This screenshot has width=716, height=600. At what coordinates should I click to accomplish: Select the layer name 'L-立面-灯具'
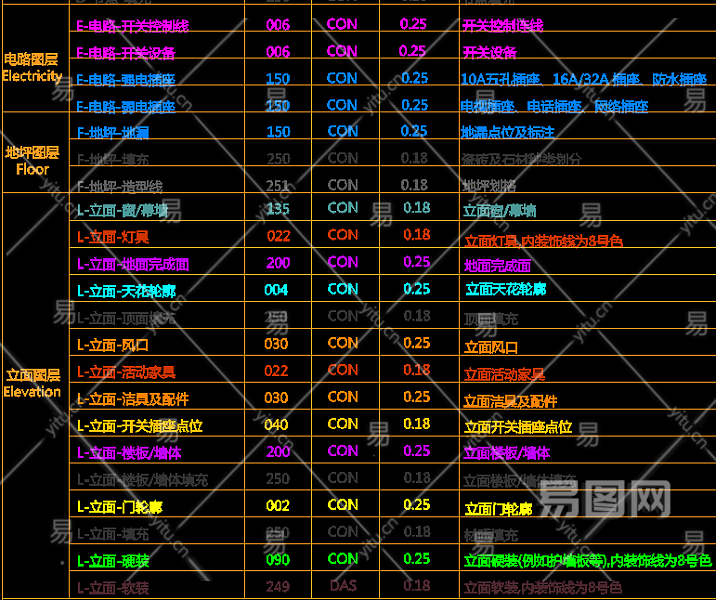click(x=113, y=237)
